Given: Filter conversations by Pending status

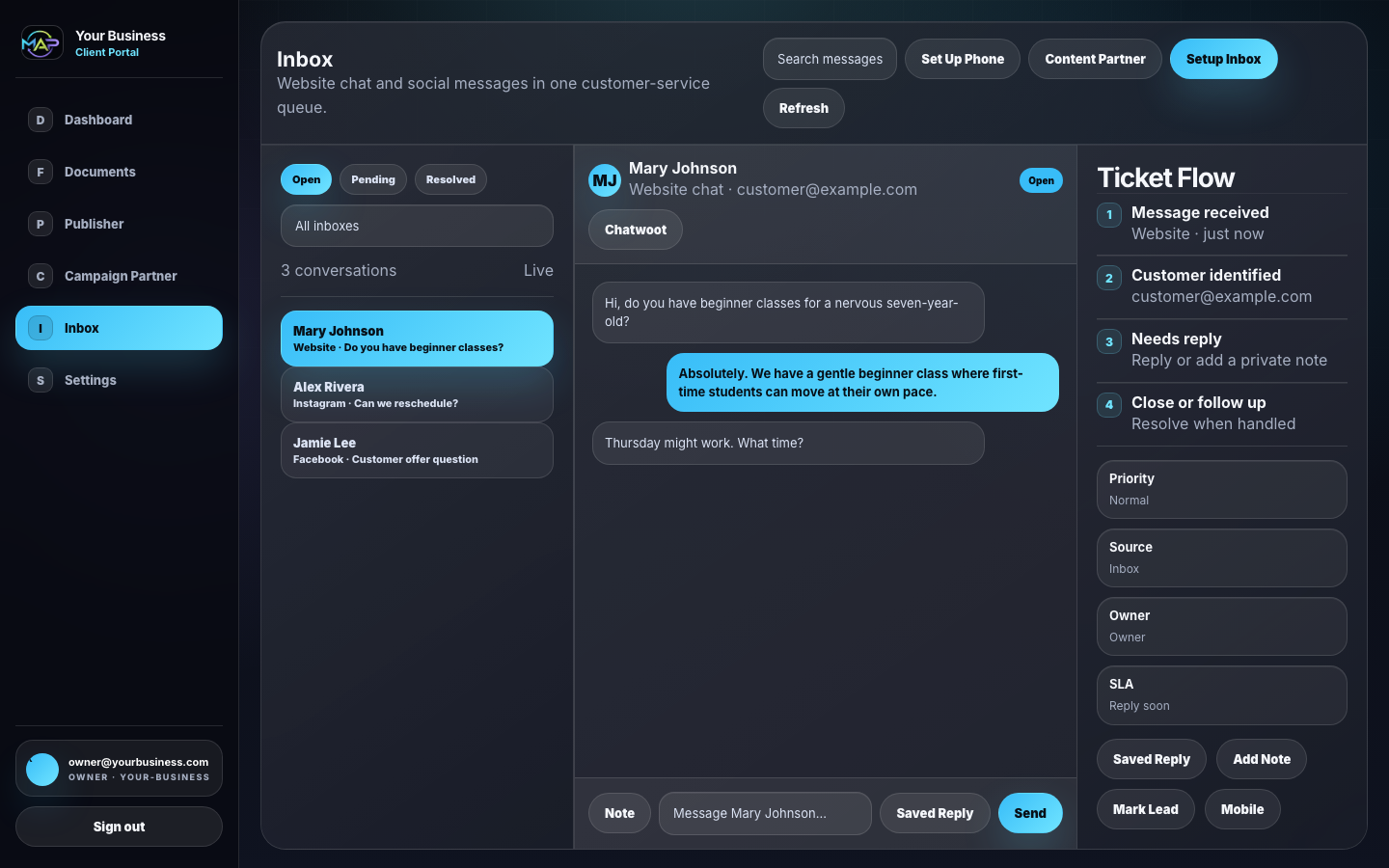Looking at the screenshot, I should point(372,179).
